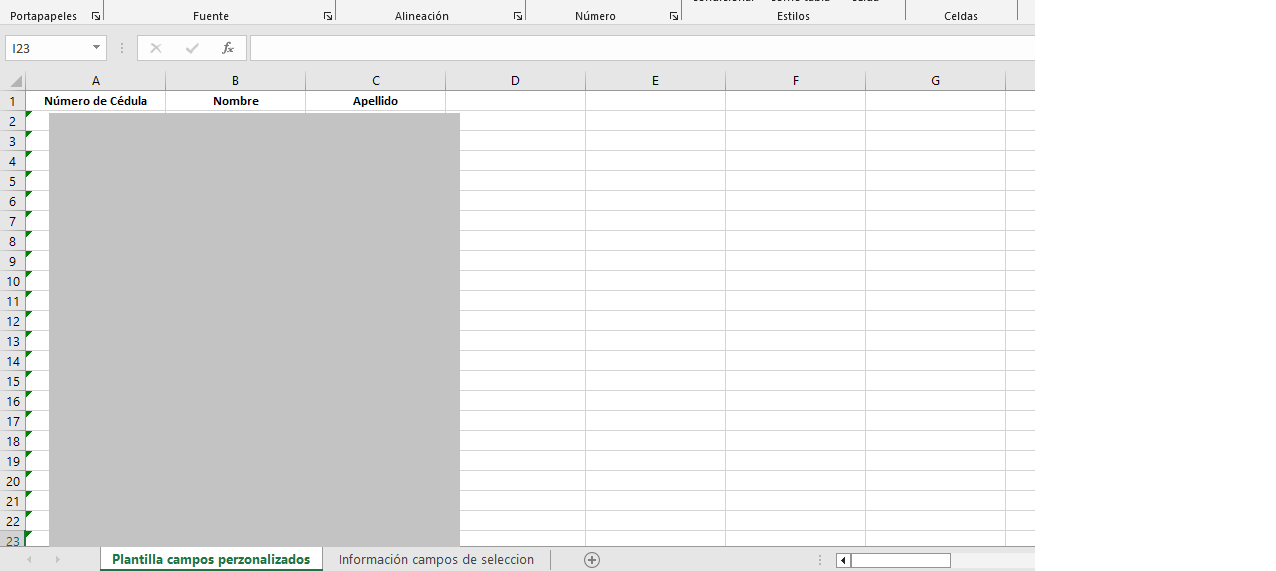Viewport: 1276px width, 571px height.
Task: Select row 23 header
Action: pyautogui.click(x=13, y=540)
